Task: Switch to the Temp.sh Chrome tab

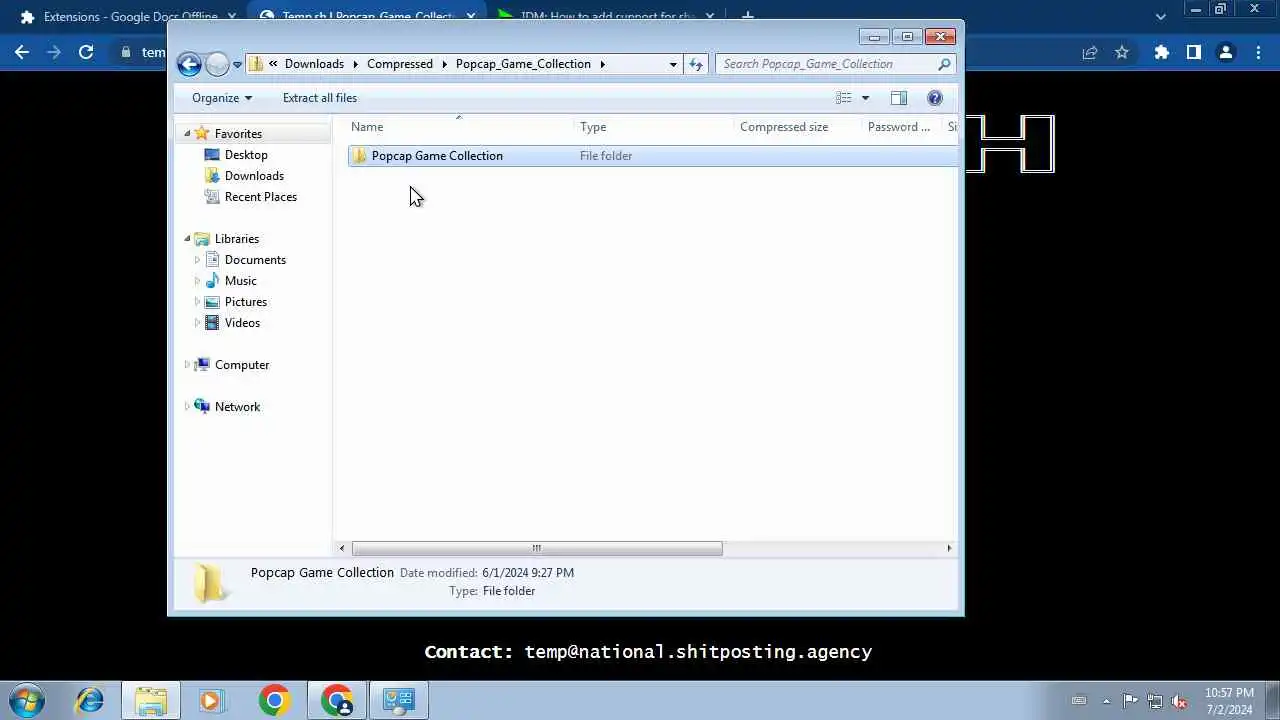Action: point(368,17)
